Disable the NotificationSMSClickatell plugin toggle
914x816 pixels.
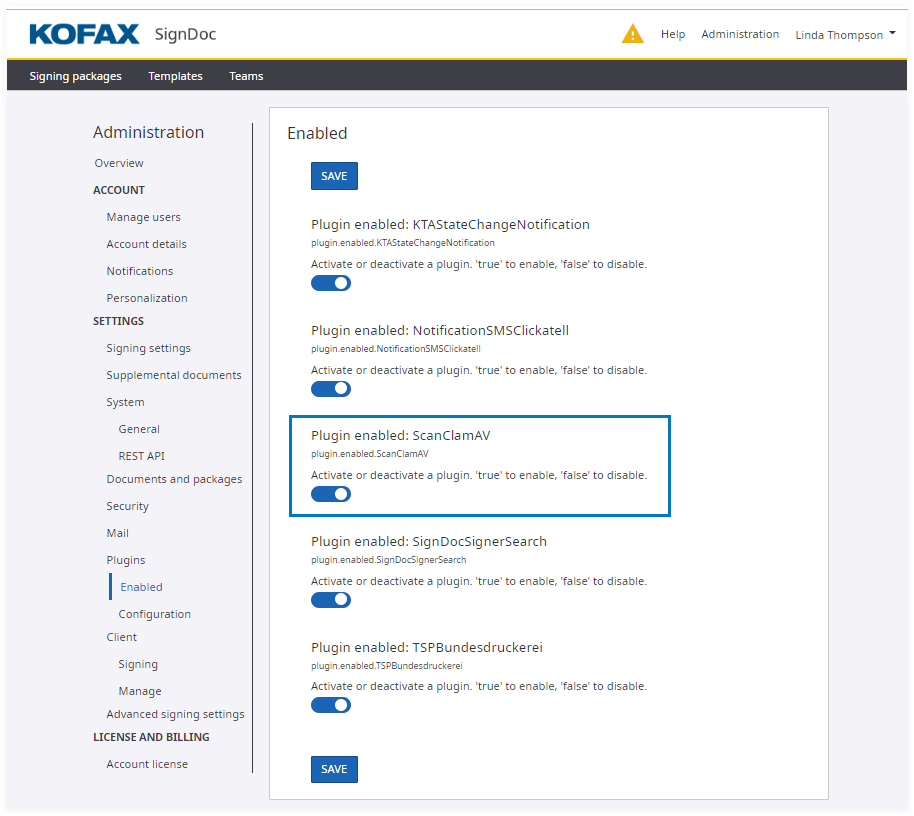(x=331, y=389)
